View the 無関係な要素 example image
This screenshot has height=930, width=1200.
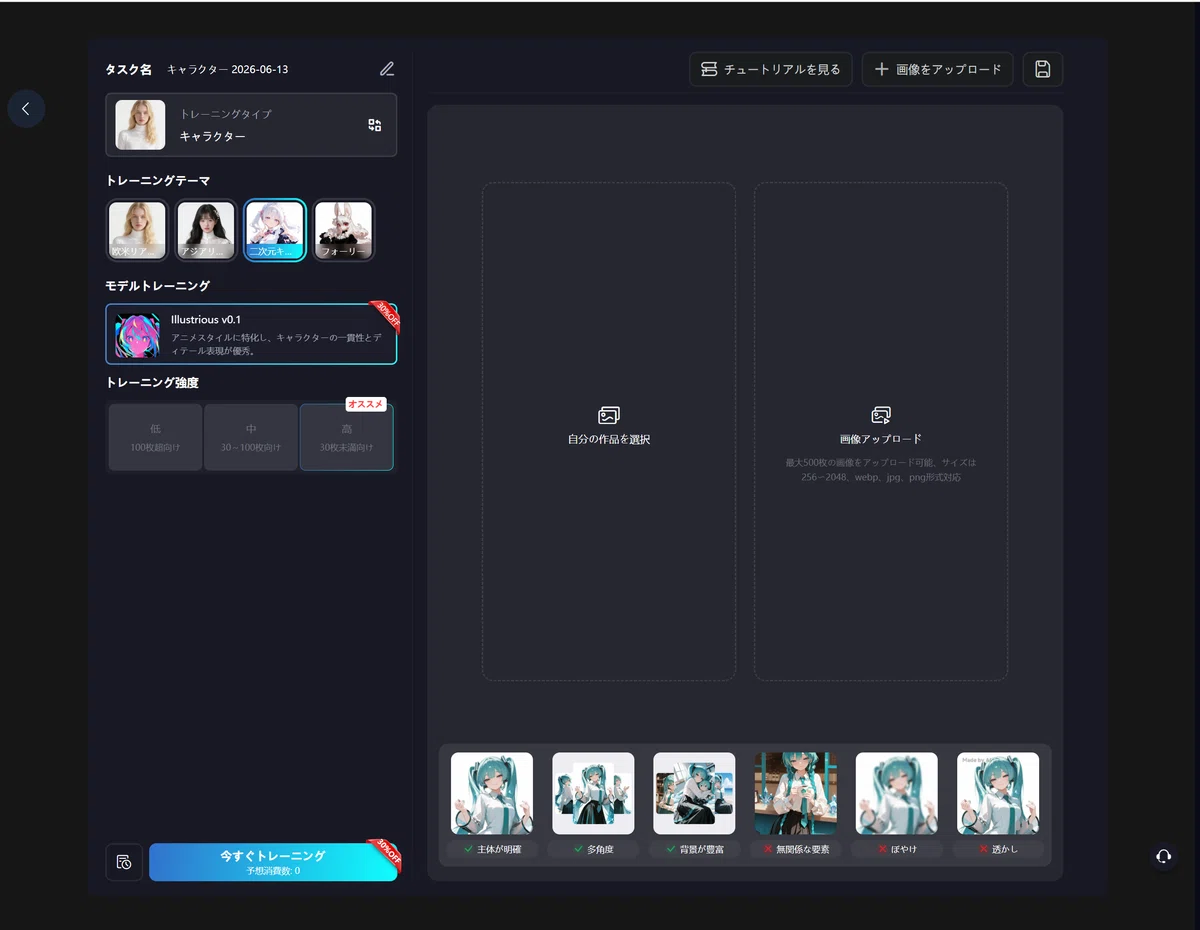pyautogui.click(x=796, y=794)
